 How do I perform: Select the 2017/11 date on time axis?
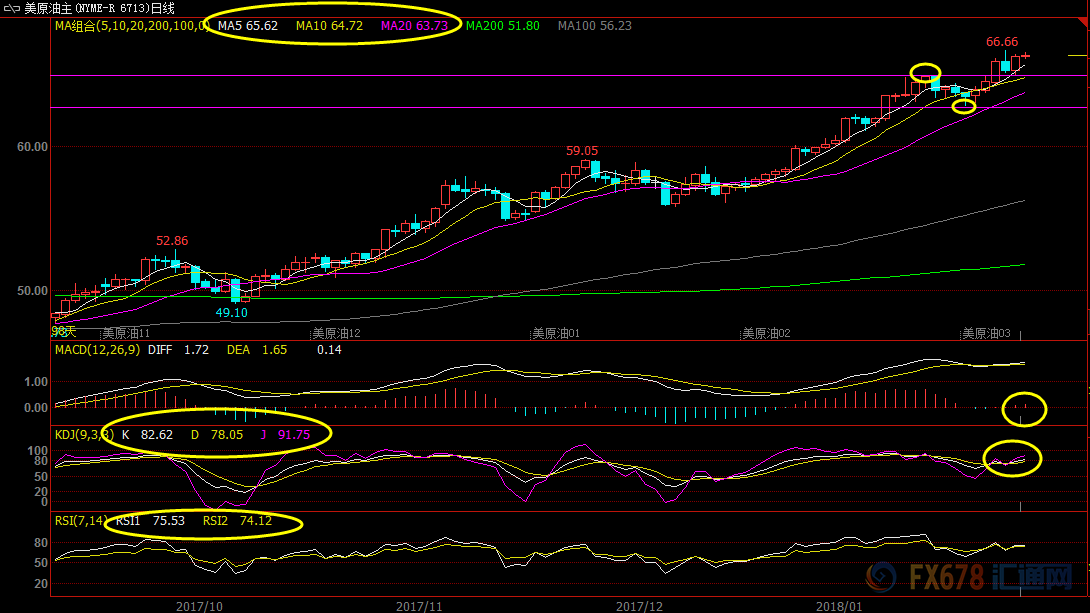coord(418,606)
